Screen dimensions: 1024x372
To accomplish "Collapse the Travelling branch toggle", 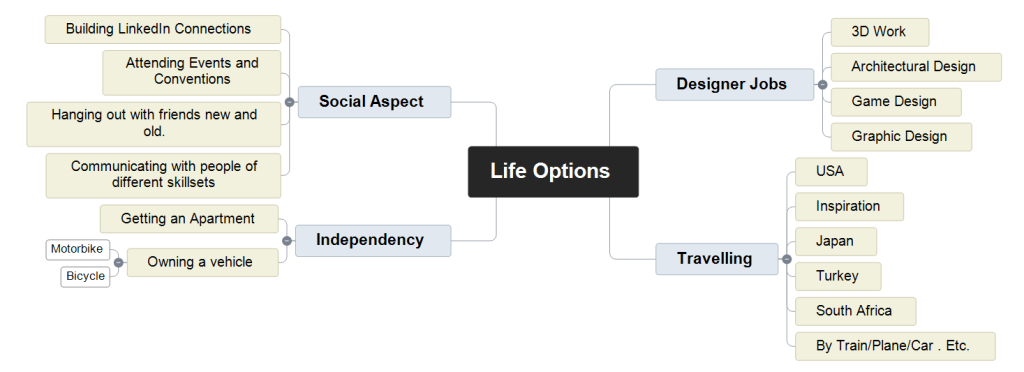I will [x=786, y=259].
